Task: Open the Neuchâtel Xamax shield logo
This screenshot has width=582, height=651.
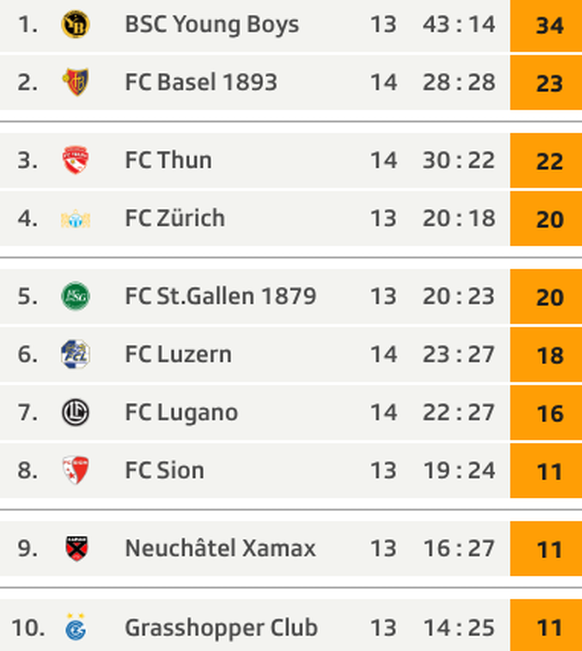Action: tap(76, 548)
